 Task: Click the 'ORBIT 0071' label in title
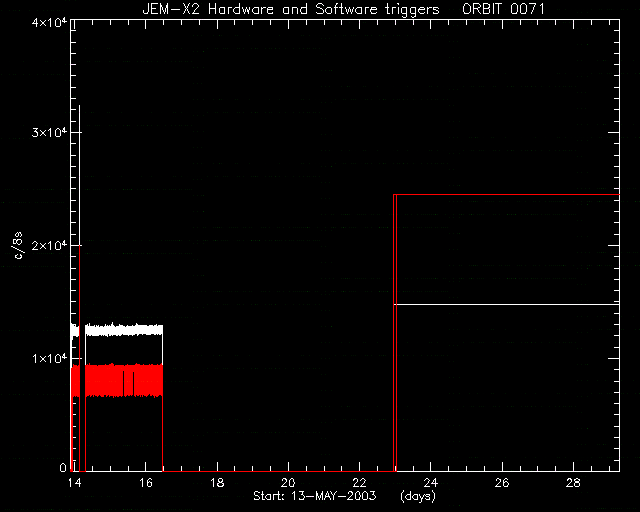pyautogui.click(x=503, y=9)
